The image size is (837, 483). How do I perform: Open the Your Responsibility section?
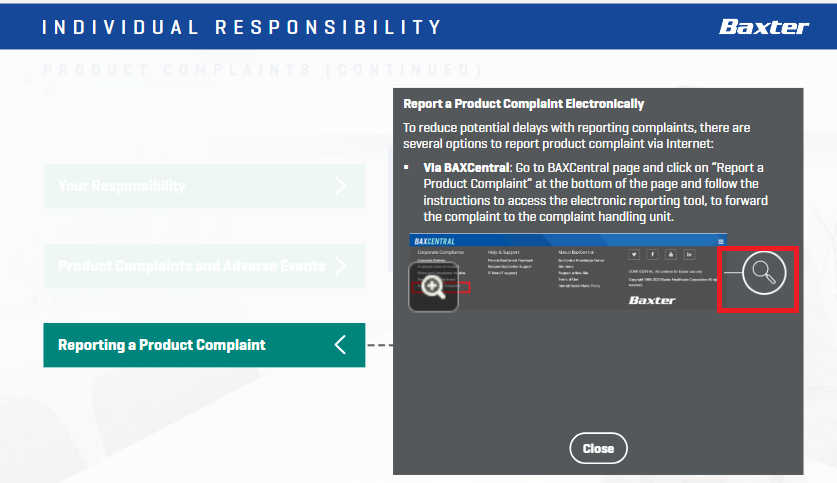(204, 186)
